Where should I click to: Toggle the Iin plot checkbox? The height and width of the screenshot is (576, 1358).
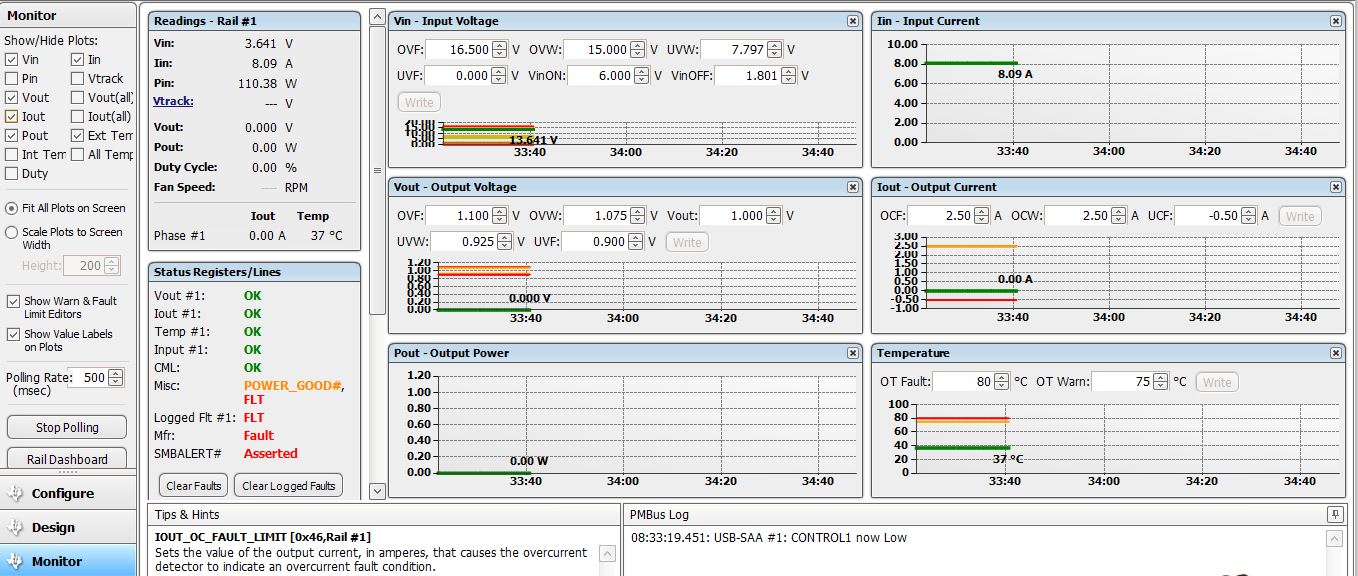coord(78,60)
